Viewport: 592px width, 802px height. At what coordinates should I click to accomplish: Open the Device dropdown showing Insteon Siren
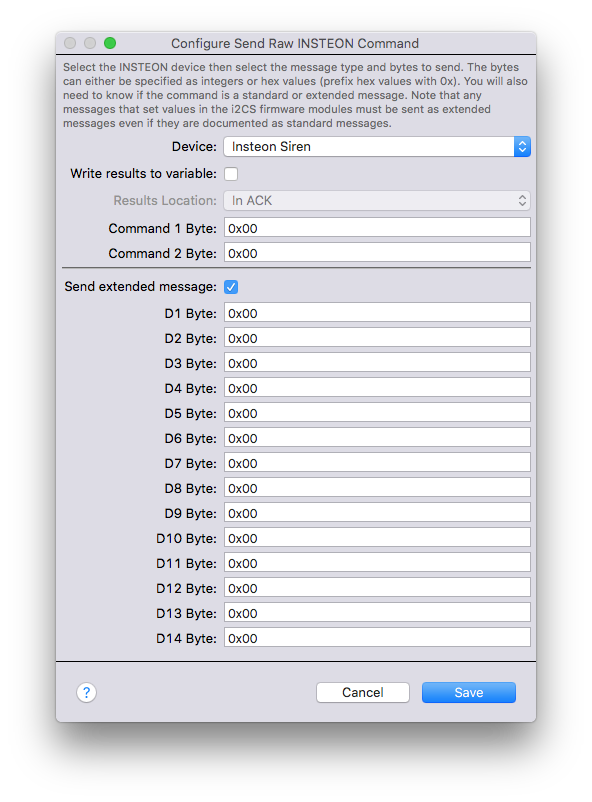[377, 147]
